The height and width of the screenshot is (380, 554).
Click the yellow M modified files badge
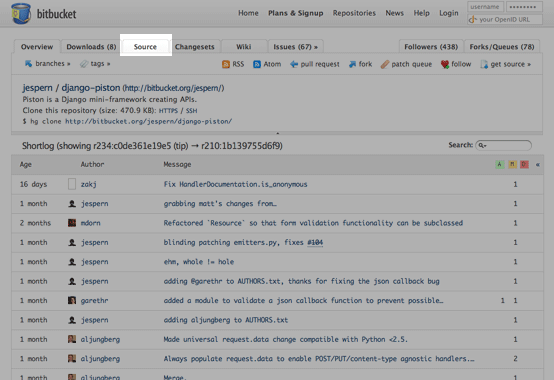[x=512, y=164]
